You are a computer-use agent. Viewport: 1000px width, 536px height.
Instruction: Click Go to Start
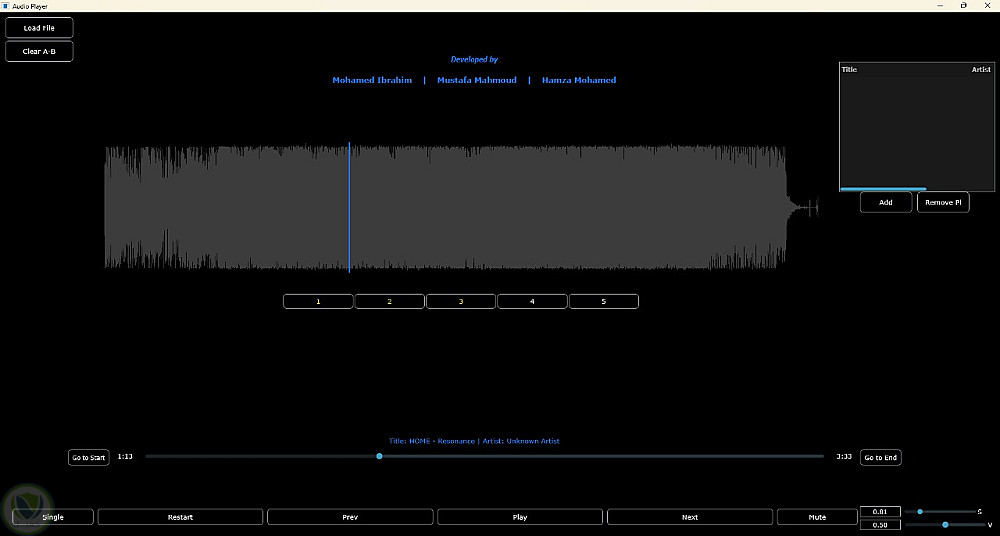[89, 458]
